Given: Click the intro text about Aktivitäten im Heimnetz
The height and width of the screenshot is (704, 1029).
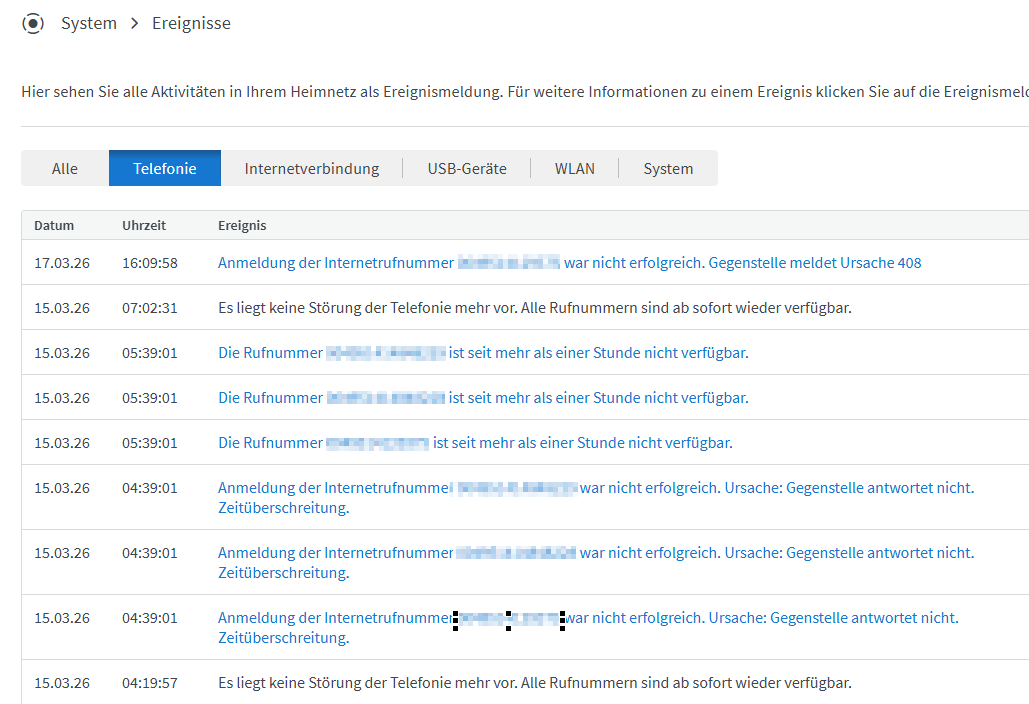Looking at the screenshot, I should pyautogui.click(x=525, y=92).
